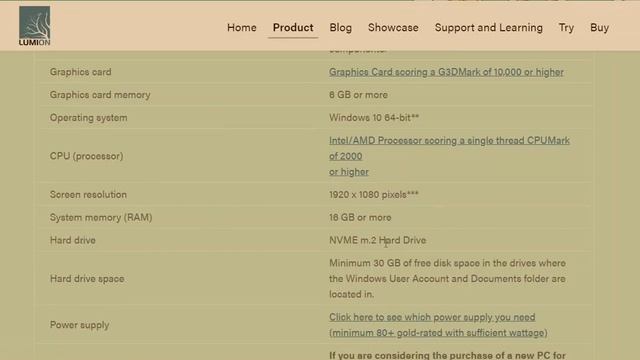Open the Showcase page
640x360 pixels.
(393, 28)
